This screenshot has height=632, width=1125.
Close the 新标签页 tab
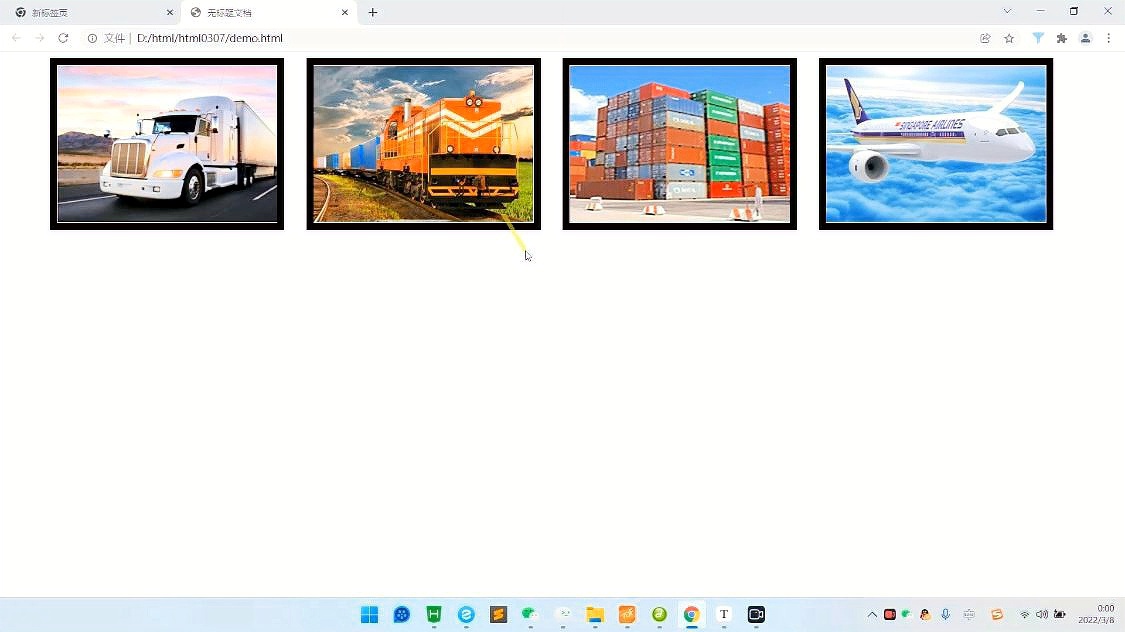tap(169, 12)
